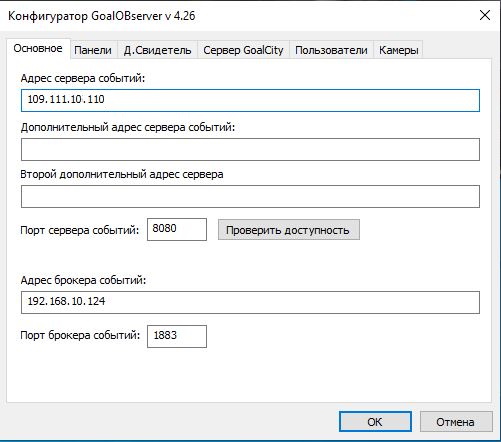Switch to Сервер GoalCity tab
The height and width of the screenshot is (442, 501).
[x=243, y=50]
